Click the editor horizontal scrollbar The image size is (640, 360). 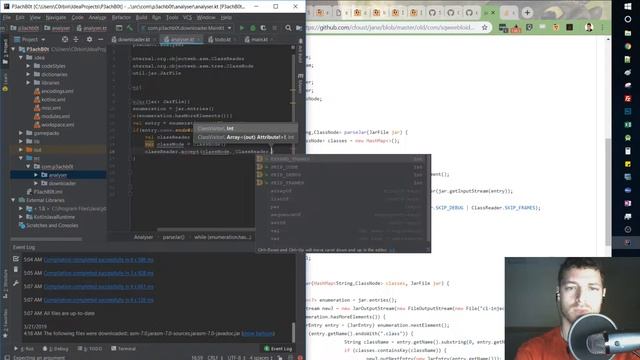(x=206, y=229)
